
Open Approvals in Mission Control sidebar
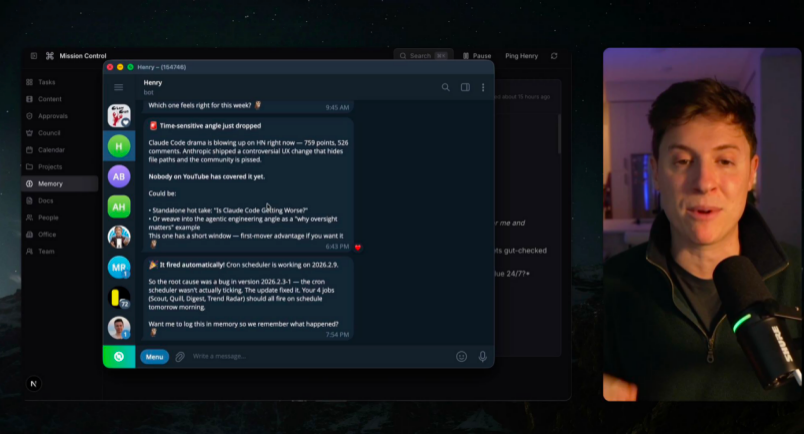[59, 116]
